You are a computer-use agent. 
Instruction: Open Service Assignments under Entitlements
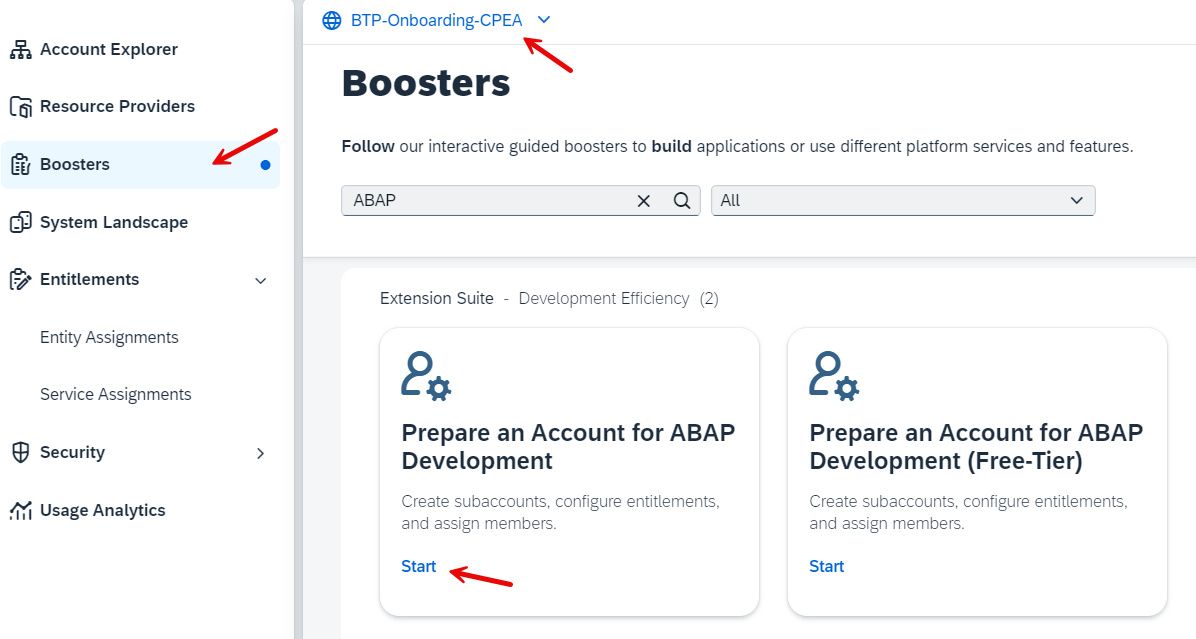click(115, 394)
